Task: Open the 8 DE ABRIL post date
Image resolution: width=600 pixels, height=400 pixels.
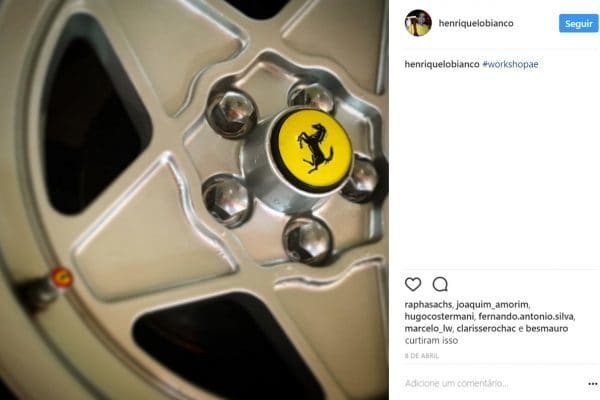Action: click(x=422, y=356)
